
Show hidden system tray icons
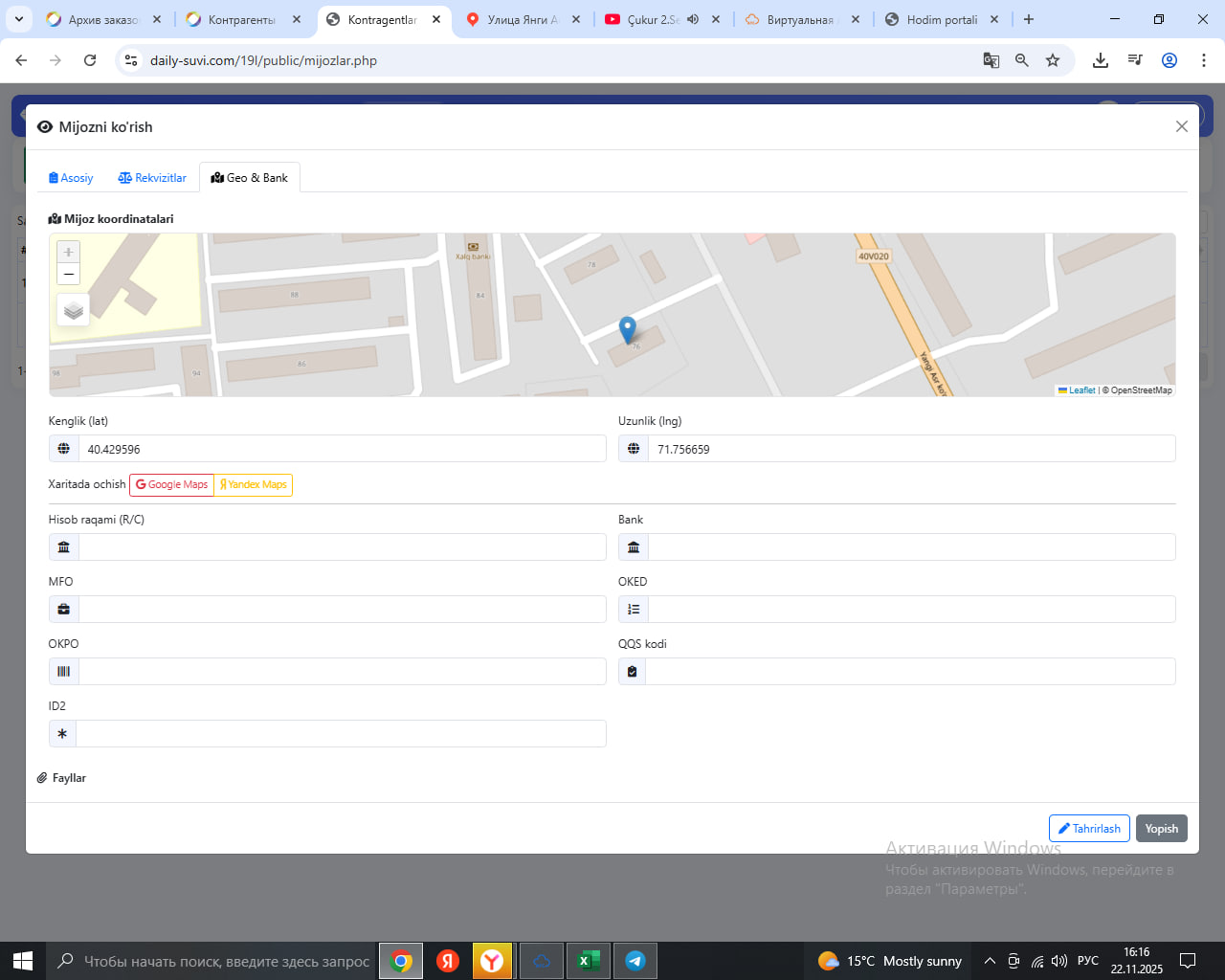click(990, 961)
